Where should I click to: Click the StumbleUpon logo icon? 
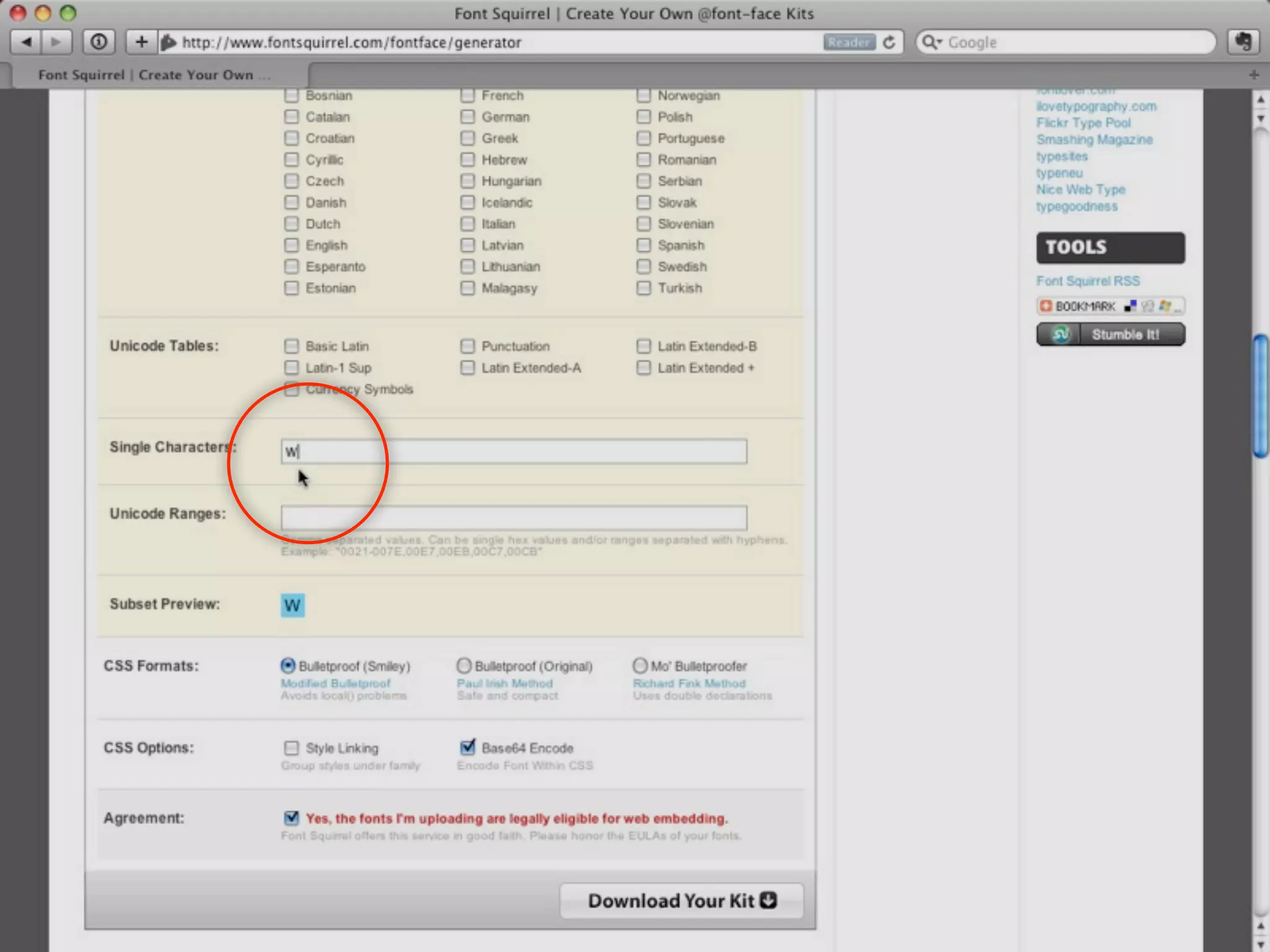coord(1060,335)
